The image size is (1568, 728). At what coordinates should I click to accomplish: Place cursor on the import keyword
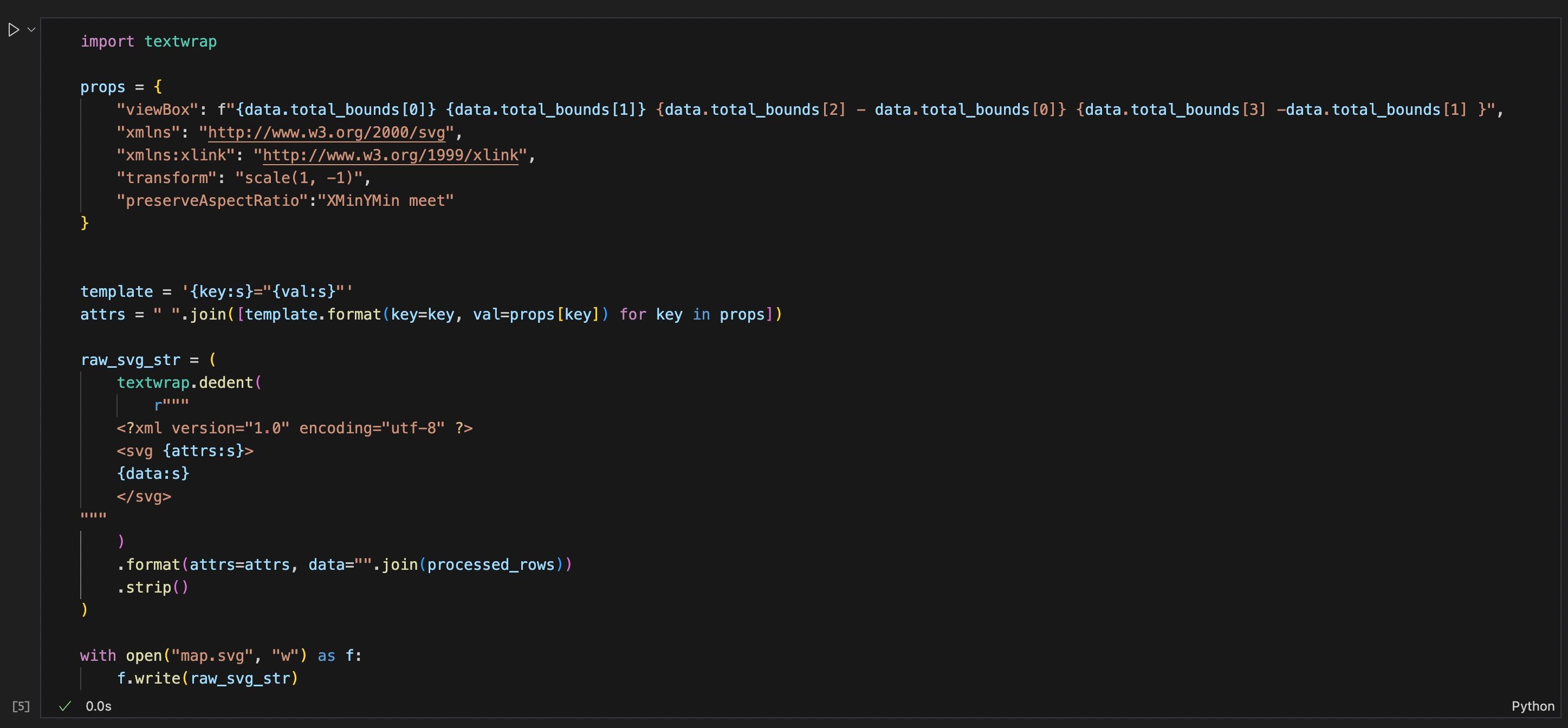[x=107, y=41]
